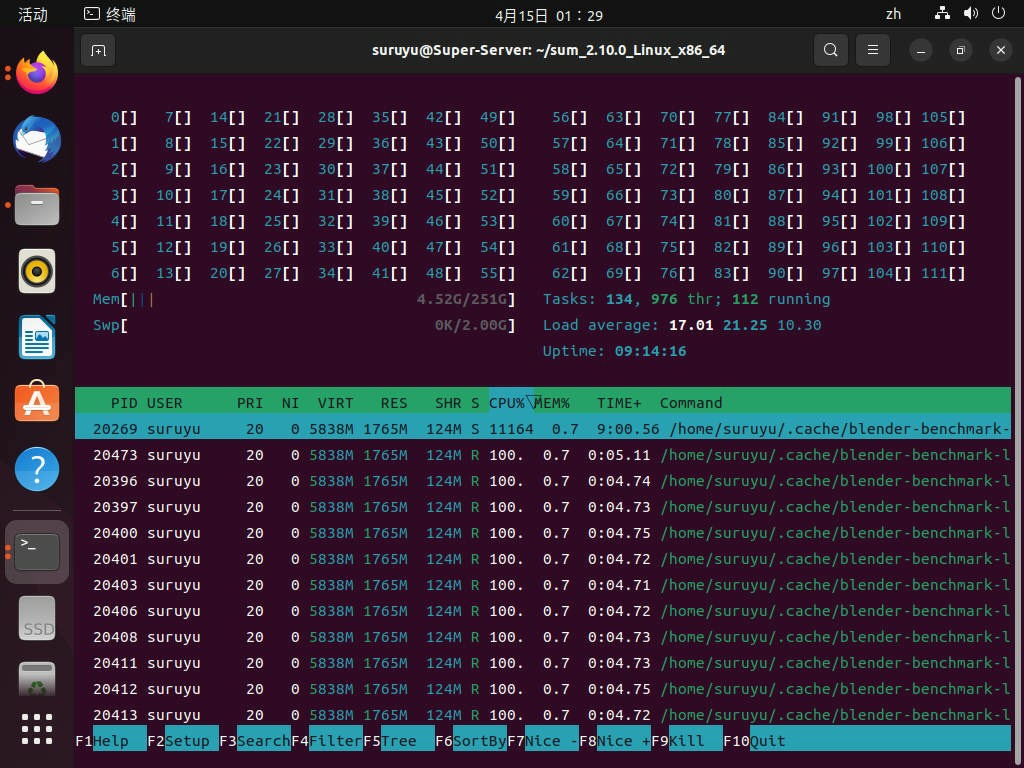Select process row with PID 20400
Image resolution: width=1024 pixels, height=768 pixels.
(543, 533)
